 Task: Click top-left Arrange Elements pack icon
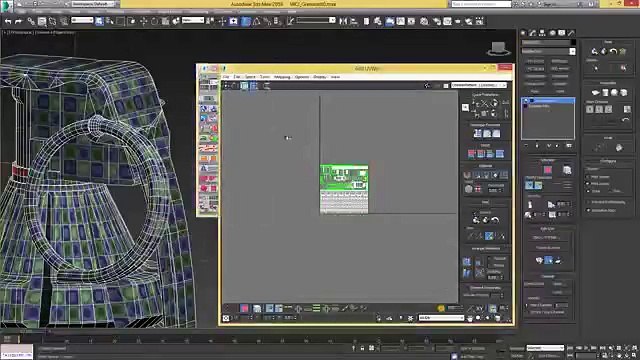click(x=467, y=262)
